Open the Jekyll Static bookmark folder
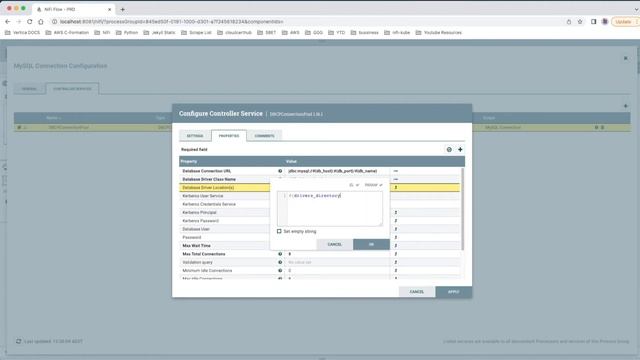This screenshot has height=360, width=640. coord(159,33)
